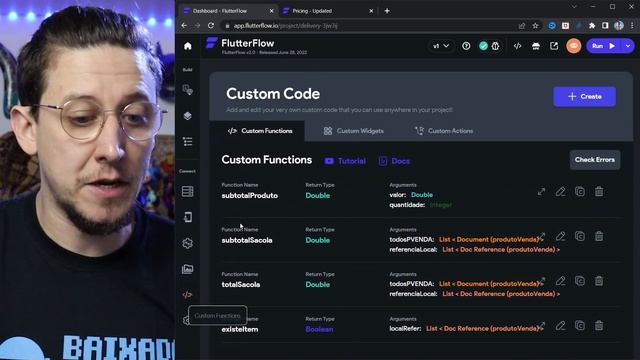Open the Chrome tab search chevron

(x=574, y=7)
